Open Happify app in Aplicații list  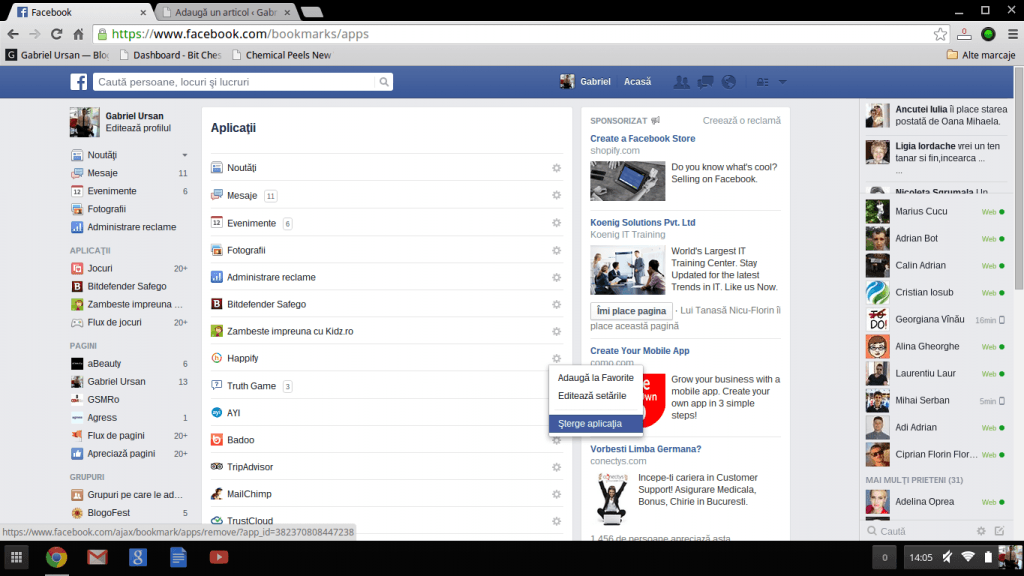pos(242,358)
